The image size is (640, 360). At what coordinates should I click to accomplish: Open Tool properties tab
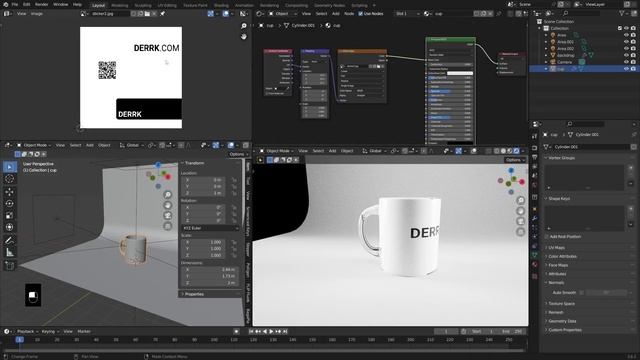coord(535,136)
